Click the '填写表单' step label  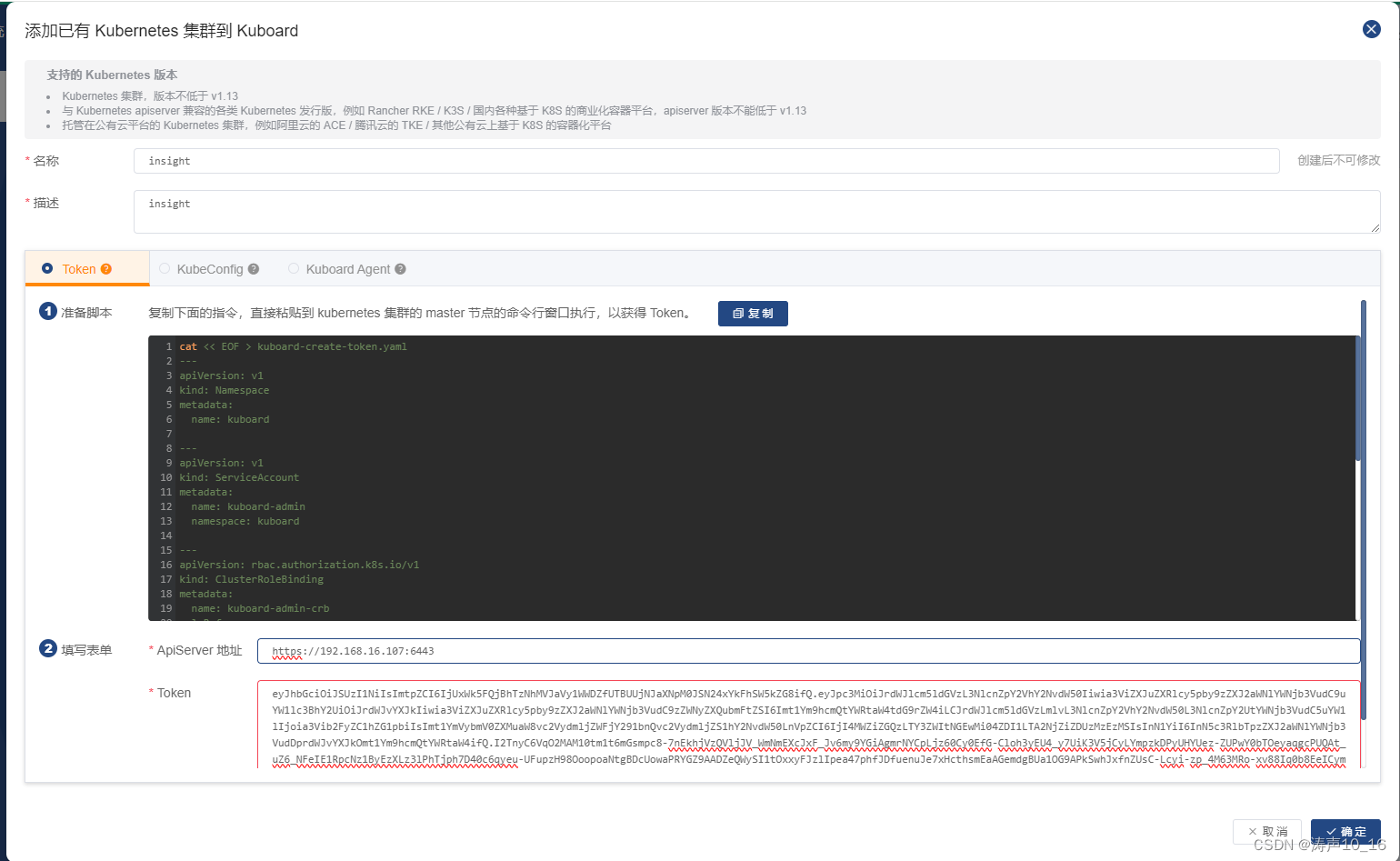point(86,650)
